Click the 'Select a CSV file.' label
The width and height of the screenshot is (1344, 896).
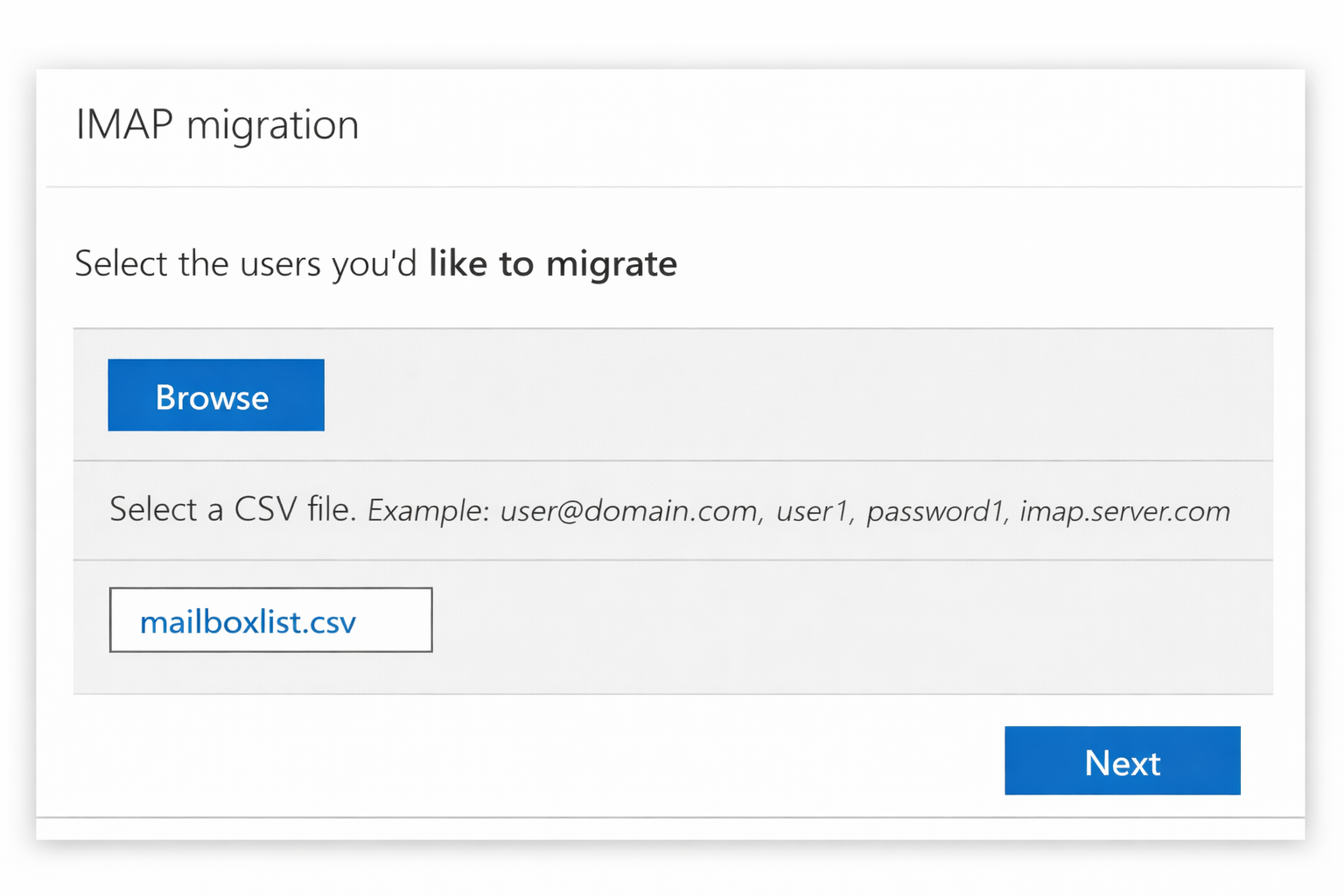tap(232, 509)
